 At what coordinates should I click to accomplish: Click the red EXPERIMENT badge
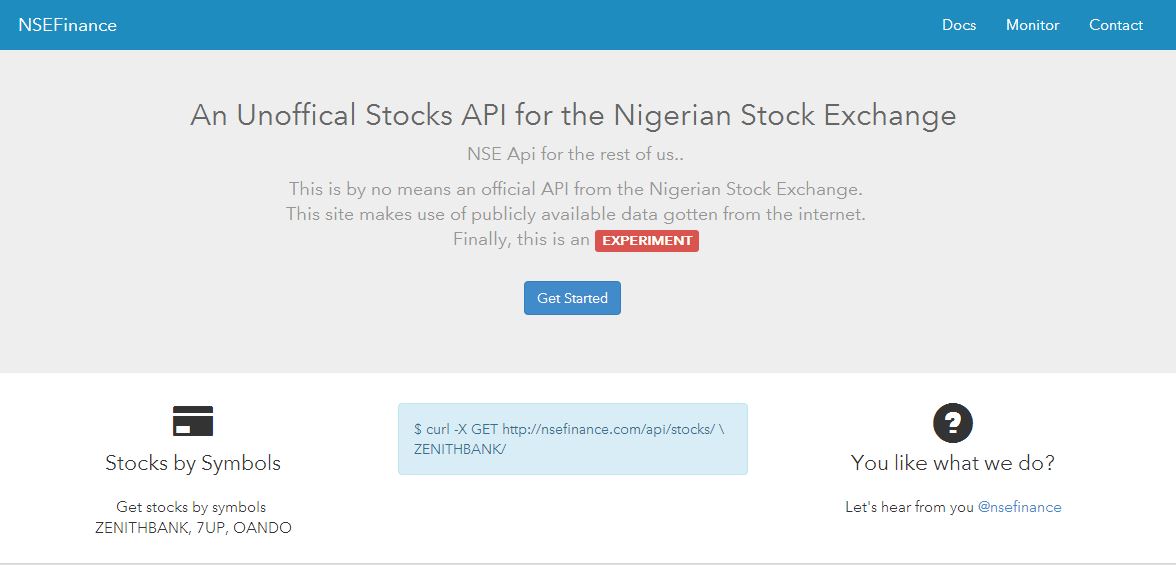(x=646, y=240)
